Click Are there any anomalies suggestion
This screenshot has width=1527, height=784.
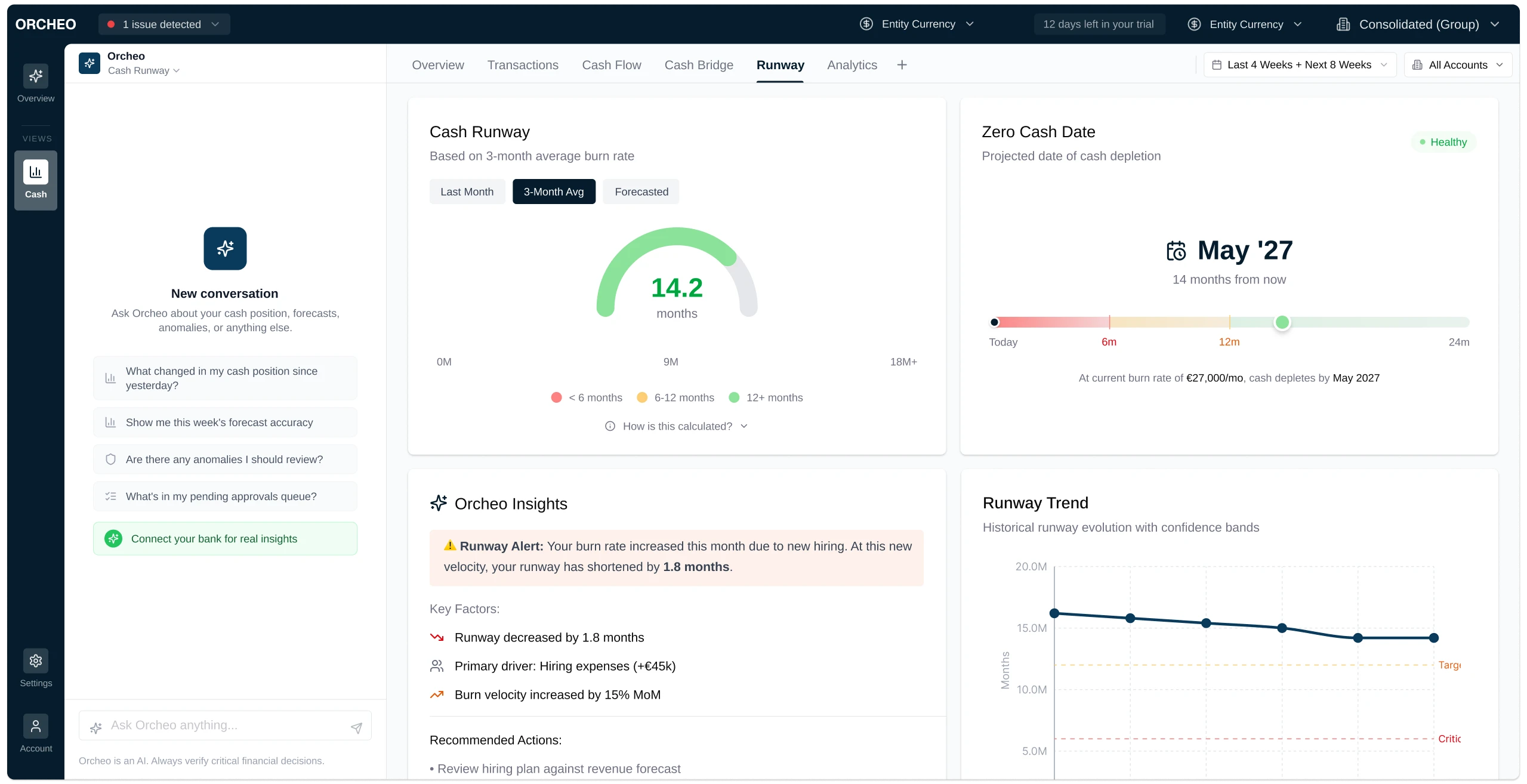[x=225, y=459]
